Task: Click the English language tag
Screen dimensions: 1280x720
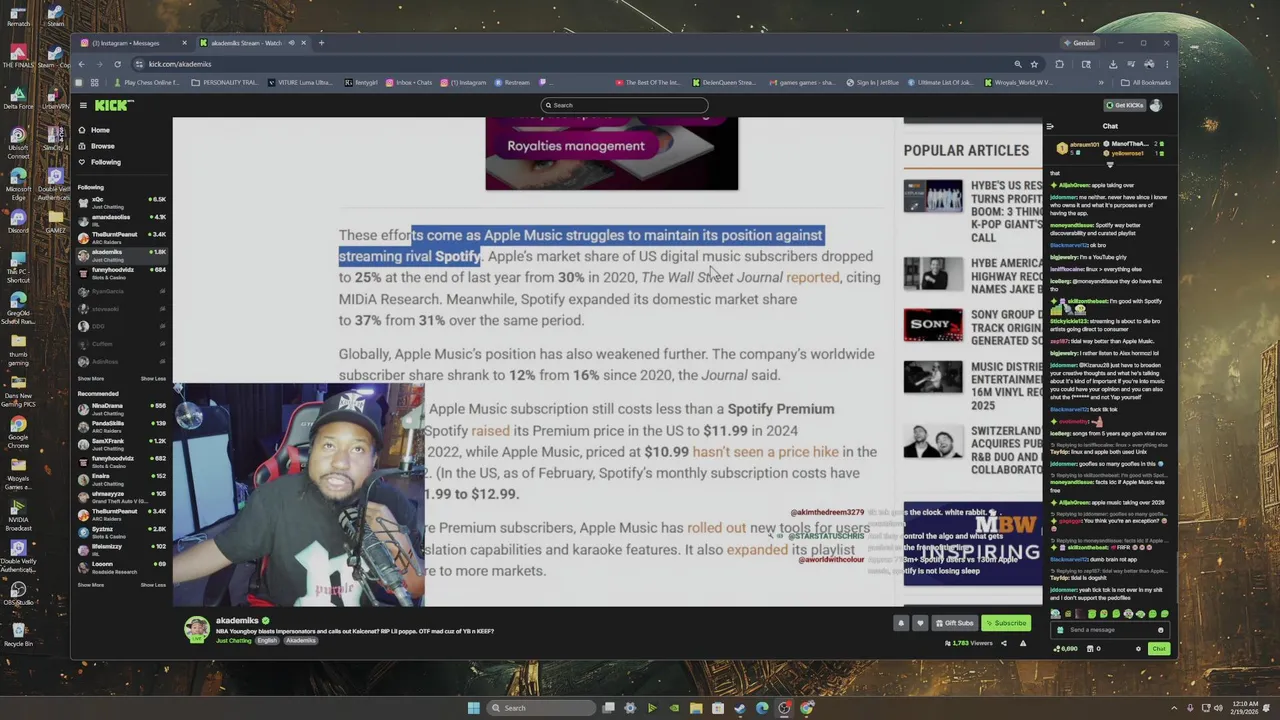Action: pyautogui.click(x=267, y=640)
